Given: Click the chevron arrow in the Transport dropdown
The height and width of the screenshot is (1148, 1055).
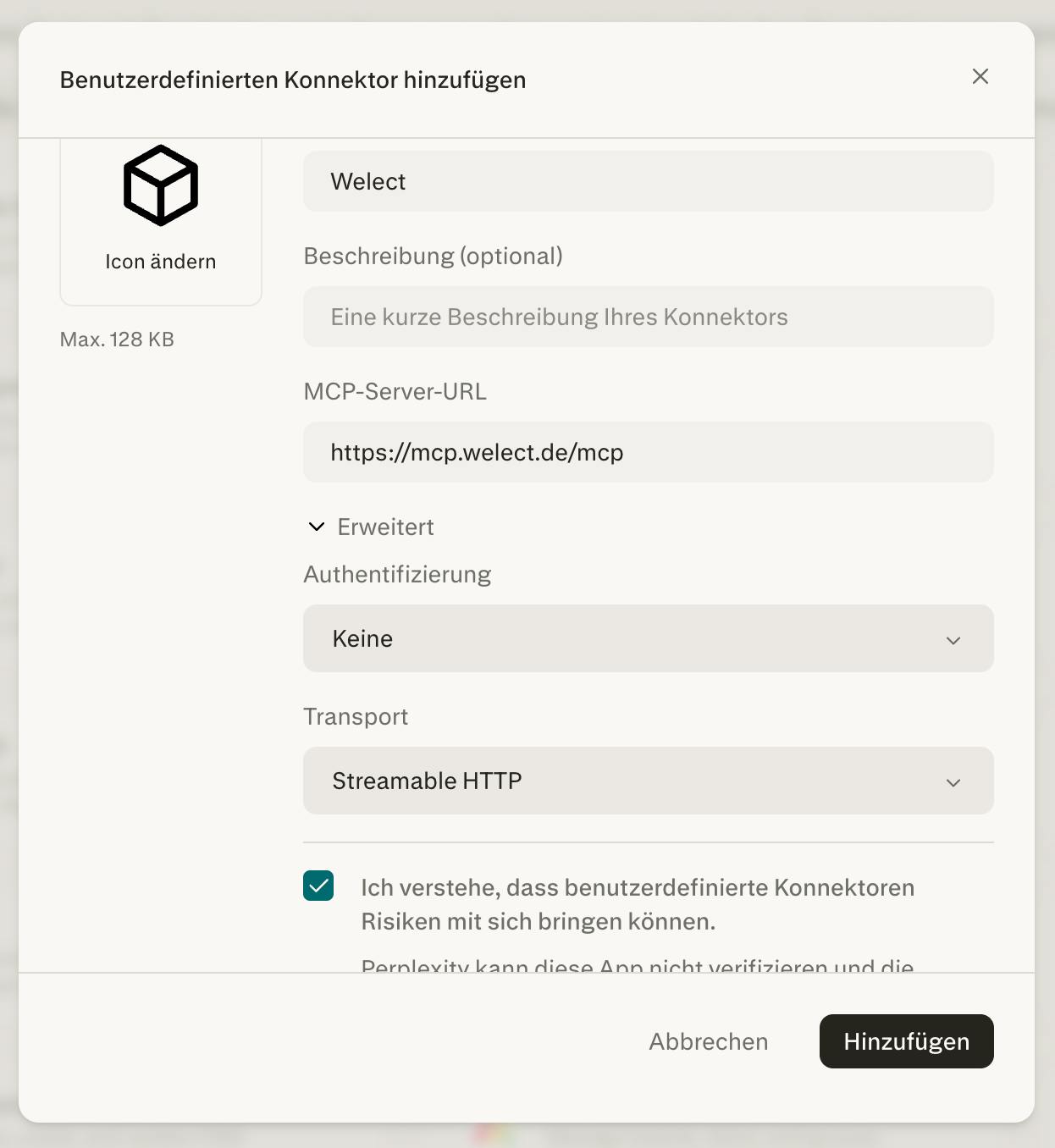Looking at the screenshot, I should [953, 782].
